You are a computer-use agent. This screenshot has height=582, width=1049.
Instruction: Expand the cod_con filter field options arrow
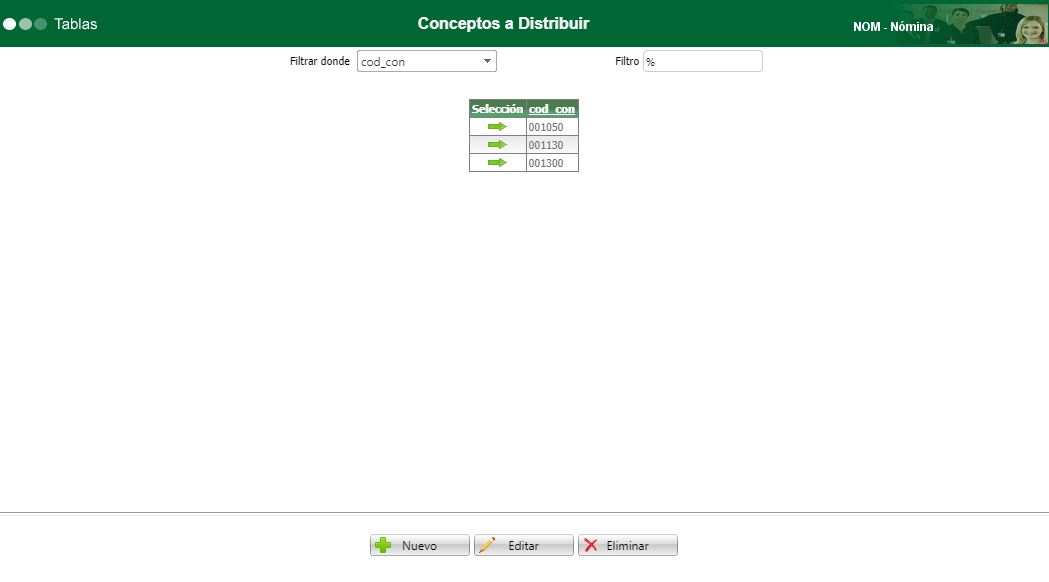487,60
